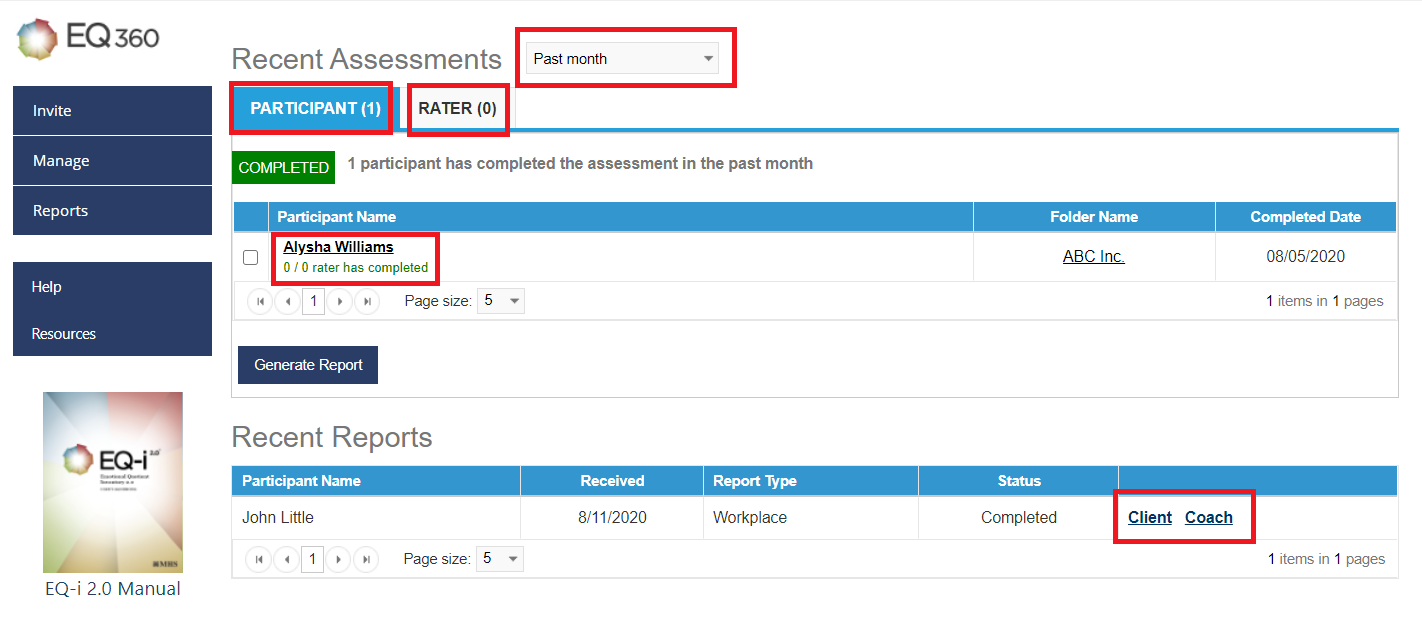Open the Reports menu
Image resolution: width=1422 pixels, height=624 pixels.
[x=112, y=210]
